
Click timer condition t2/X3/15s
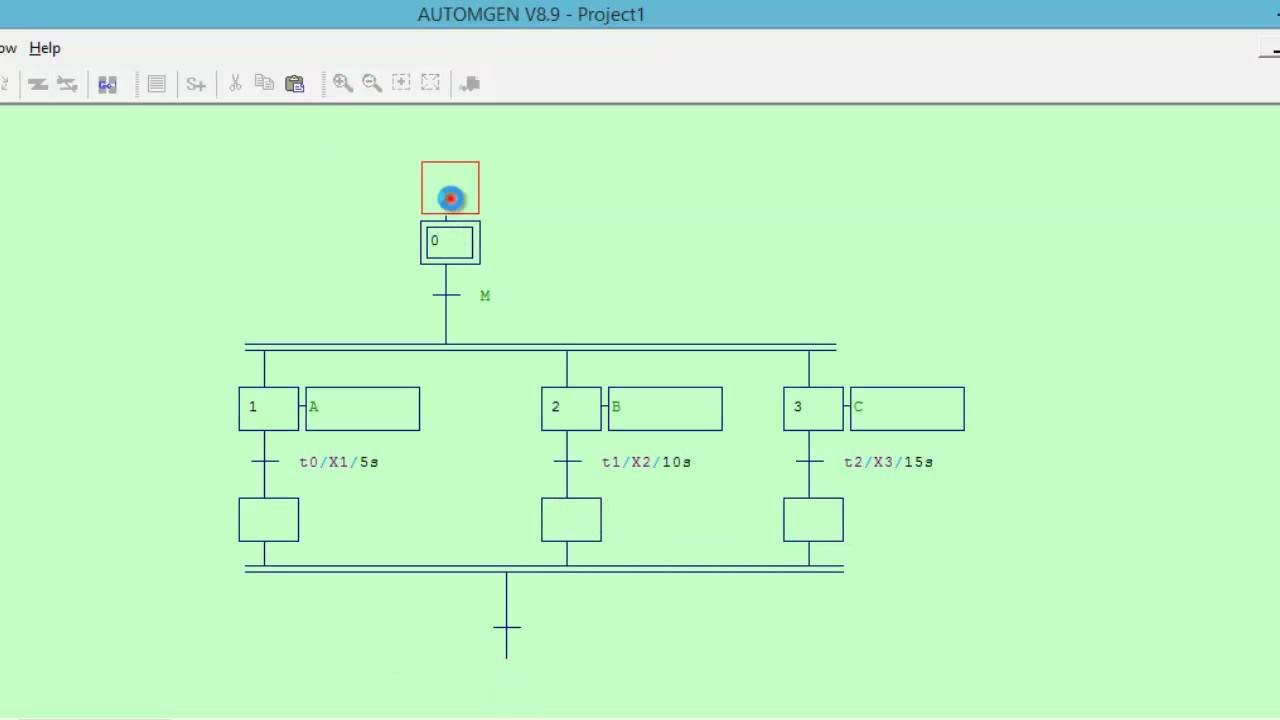point(888,462)
